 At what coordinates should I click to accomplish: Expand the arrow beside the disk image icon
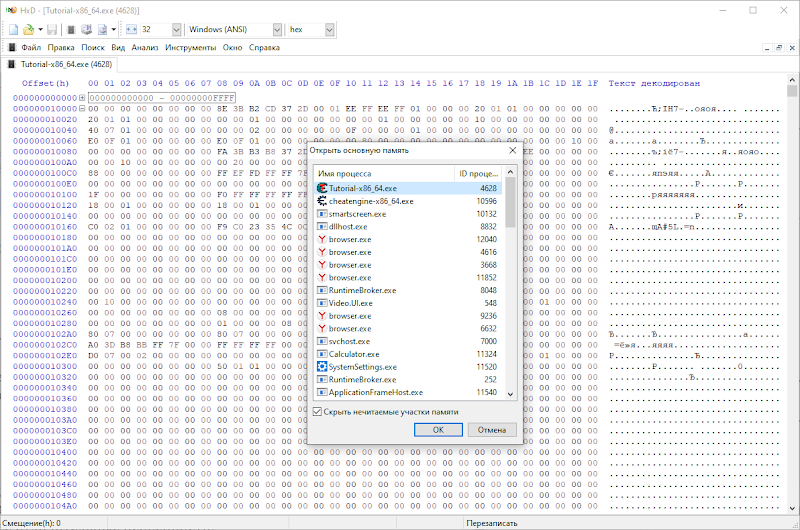[114, 30]
